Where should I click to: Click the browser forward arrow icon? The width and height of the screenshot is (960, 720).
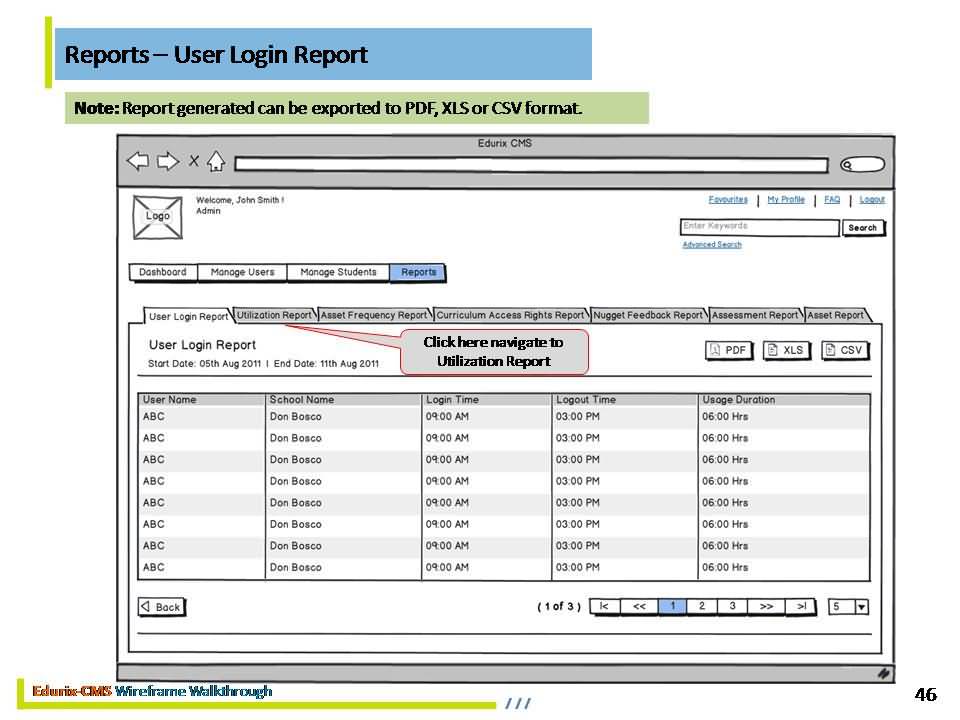(x=168, y=161)
